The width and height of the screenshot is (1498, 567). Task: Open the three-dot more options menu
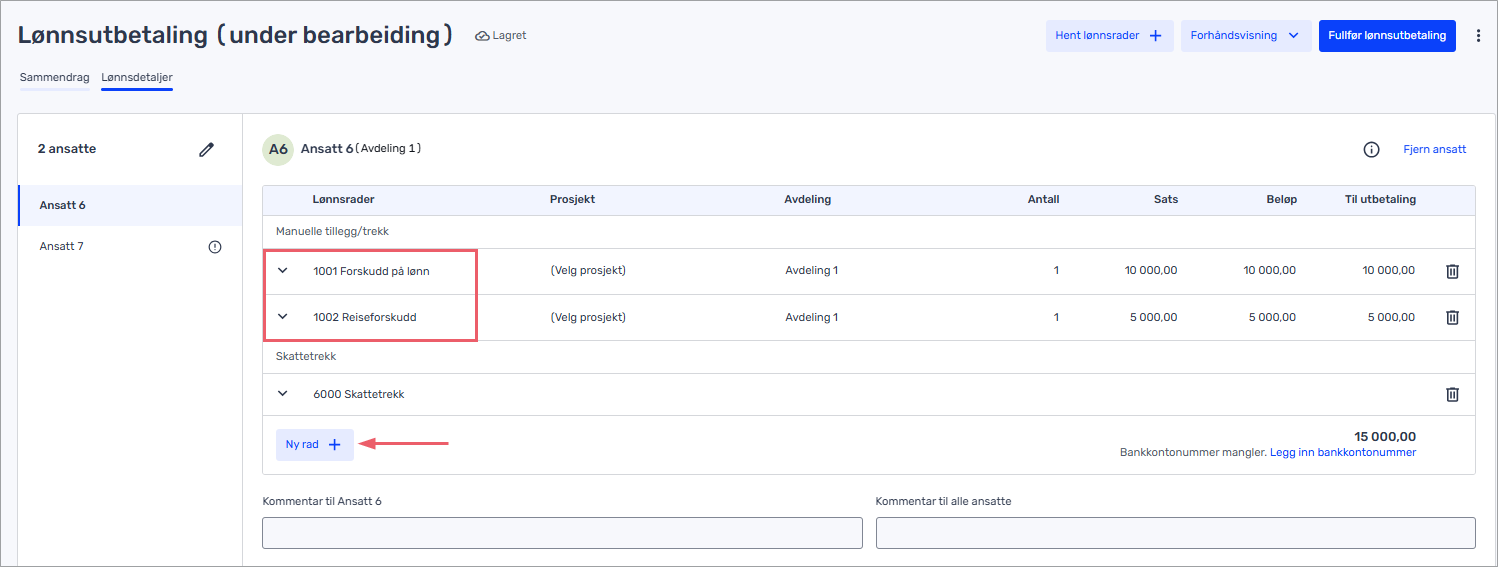1478,35
